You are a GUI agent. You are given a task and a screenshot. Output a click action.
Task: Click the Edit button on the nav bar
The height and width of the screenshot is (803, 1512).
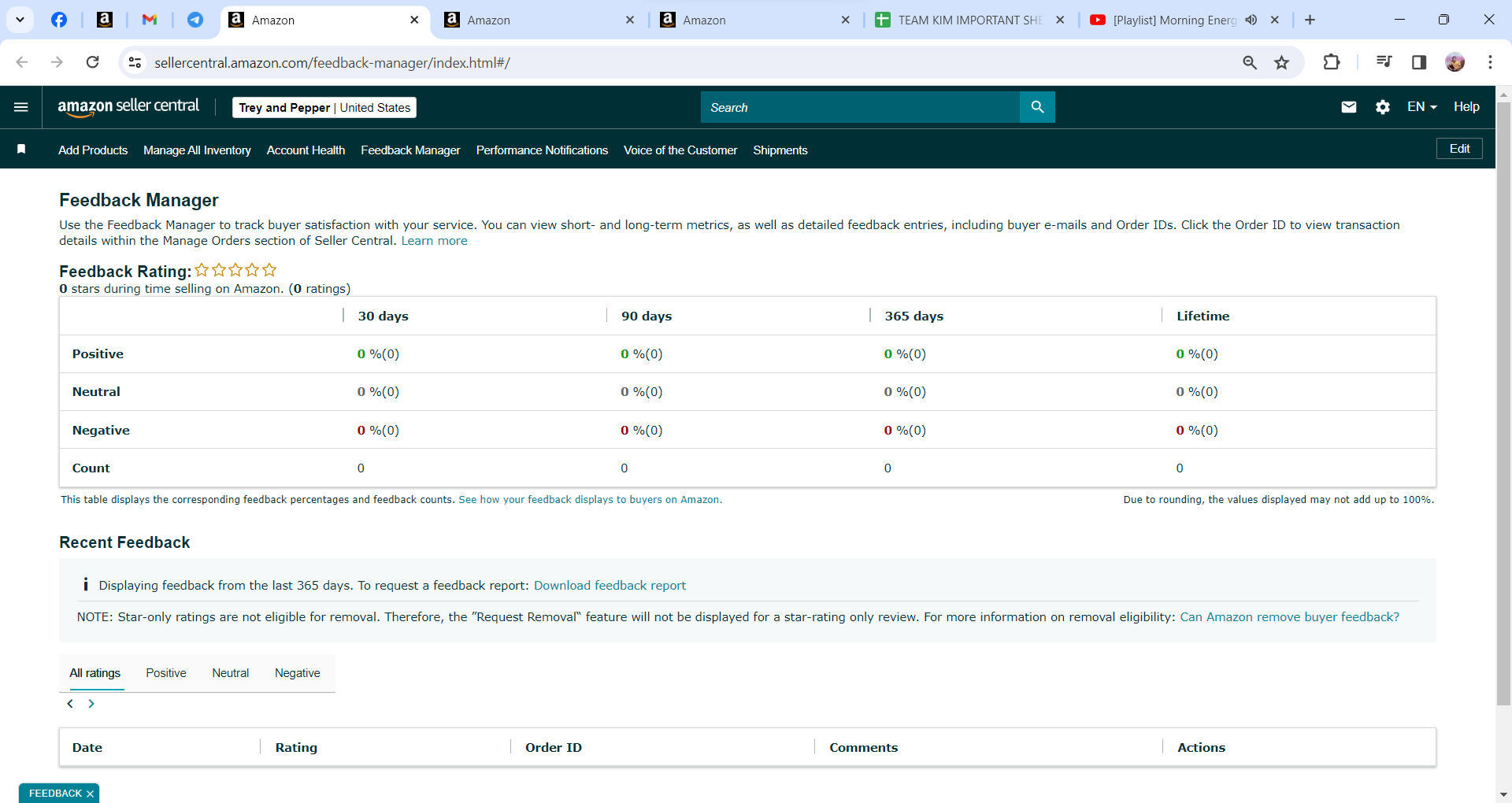[x=1459, y=149]
